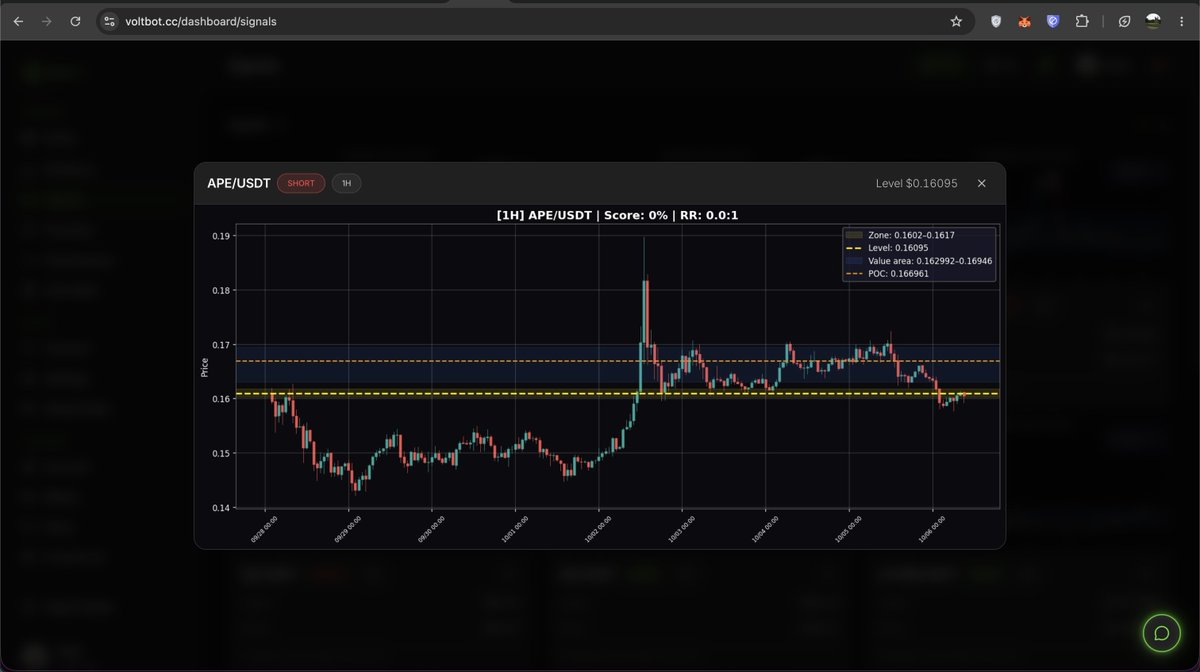
Task: Go back with the browser back arrow
Action: 18,21
